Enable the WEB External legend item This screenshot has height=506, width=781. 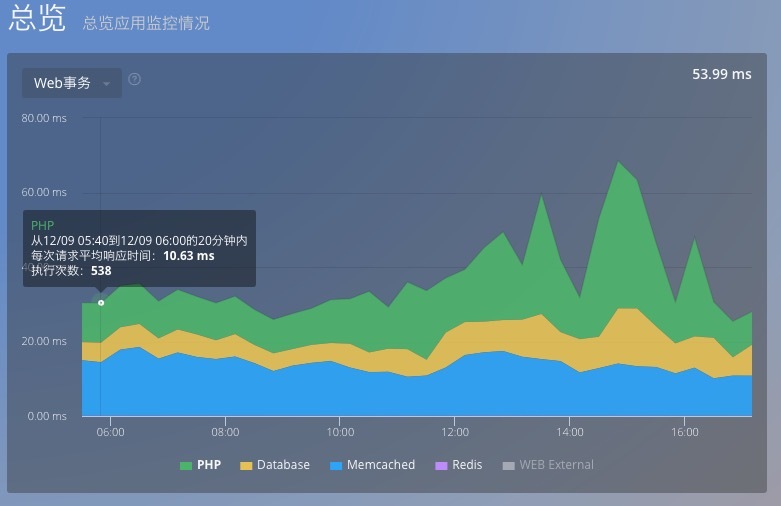tap(555, 465)
